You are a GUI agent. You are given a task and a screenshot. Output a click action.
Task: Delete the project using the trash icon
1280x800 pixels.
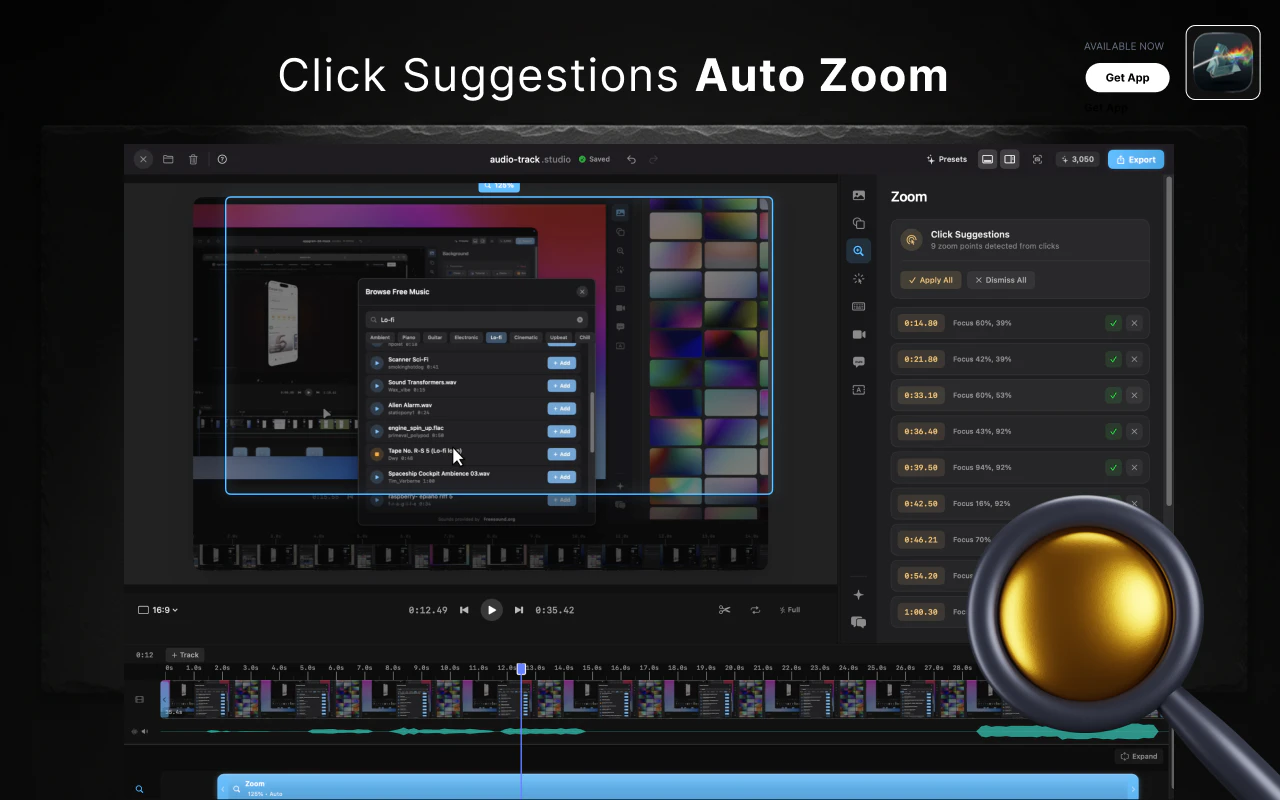(193, 159)
